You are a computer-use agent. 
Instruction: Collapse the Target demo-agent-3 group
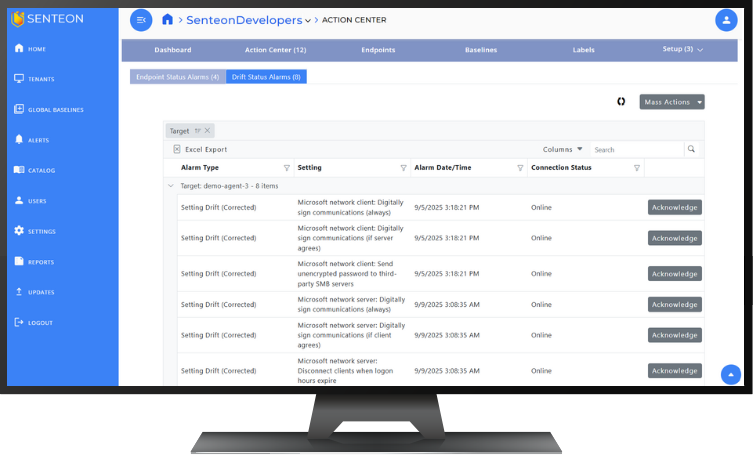[x=170, y=186]
